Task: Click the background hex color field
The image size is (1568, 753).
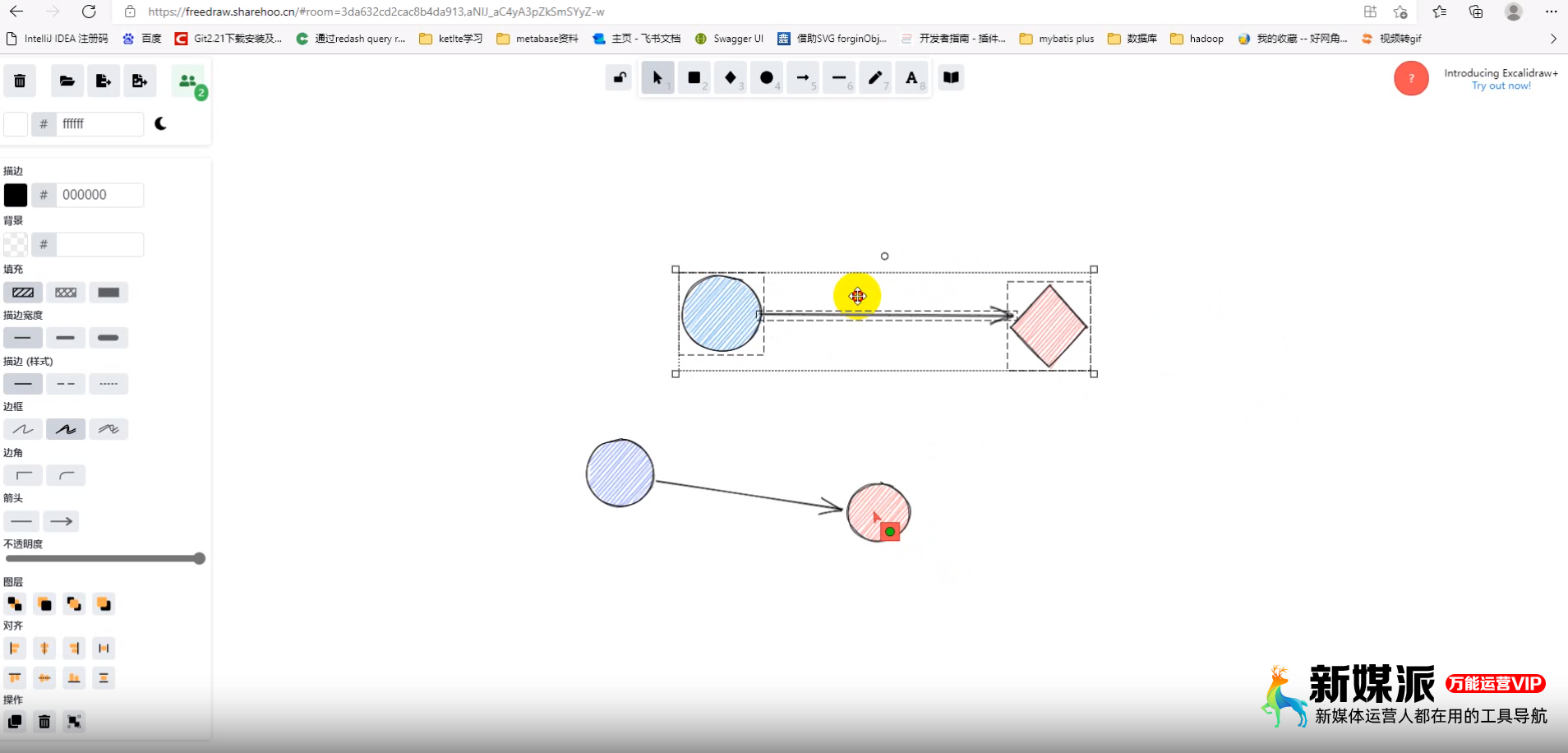Action: (99, 244)
